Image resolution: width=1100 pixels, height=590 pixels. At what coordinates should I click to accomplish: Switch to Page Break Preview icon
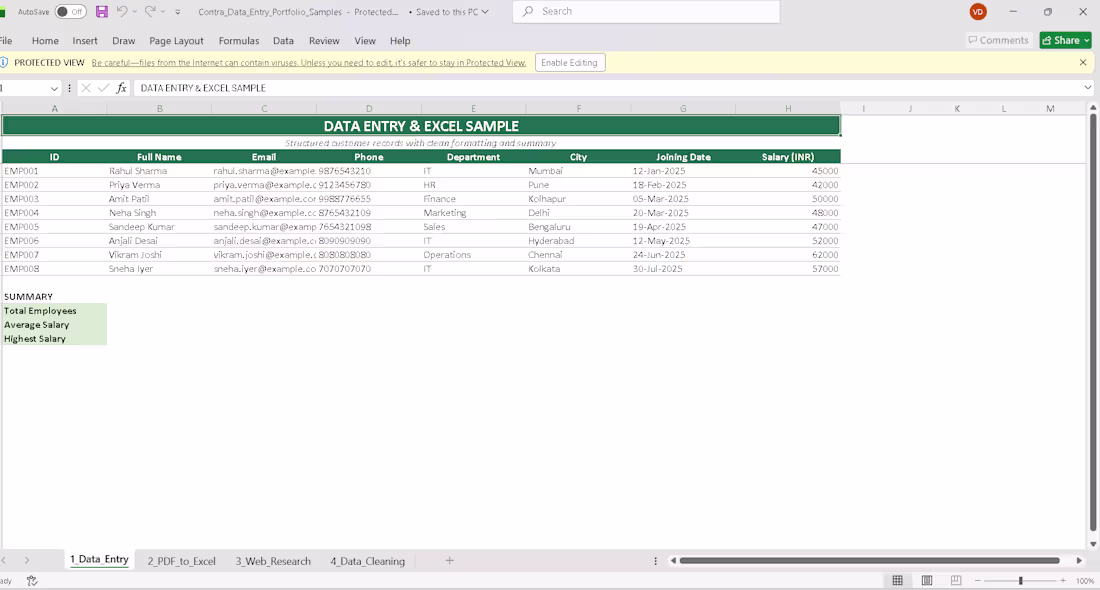[955, 581]
